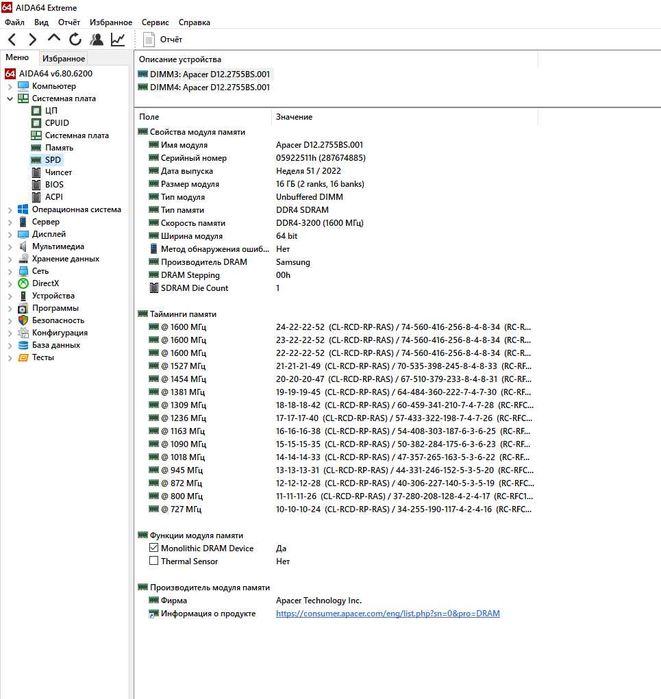Viewport: 661px width, 699px height.
Task: Select the ЦП tree item
Action: 51,110
